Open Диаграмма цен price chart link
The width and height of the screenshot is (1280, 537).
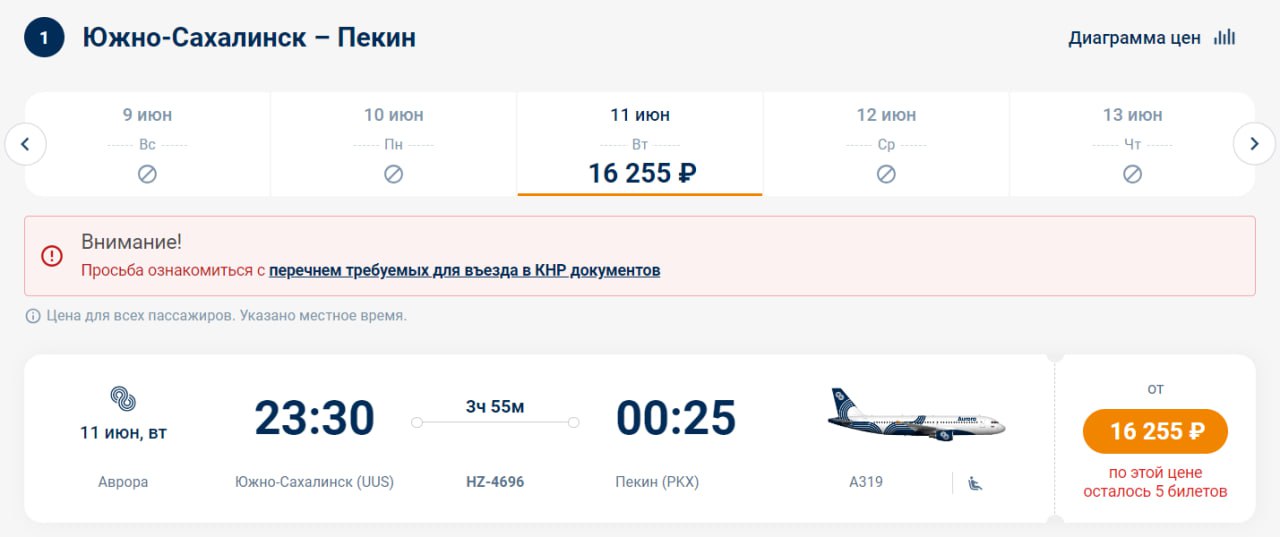[1134, 39]
